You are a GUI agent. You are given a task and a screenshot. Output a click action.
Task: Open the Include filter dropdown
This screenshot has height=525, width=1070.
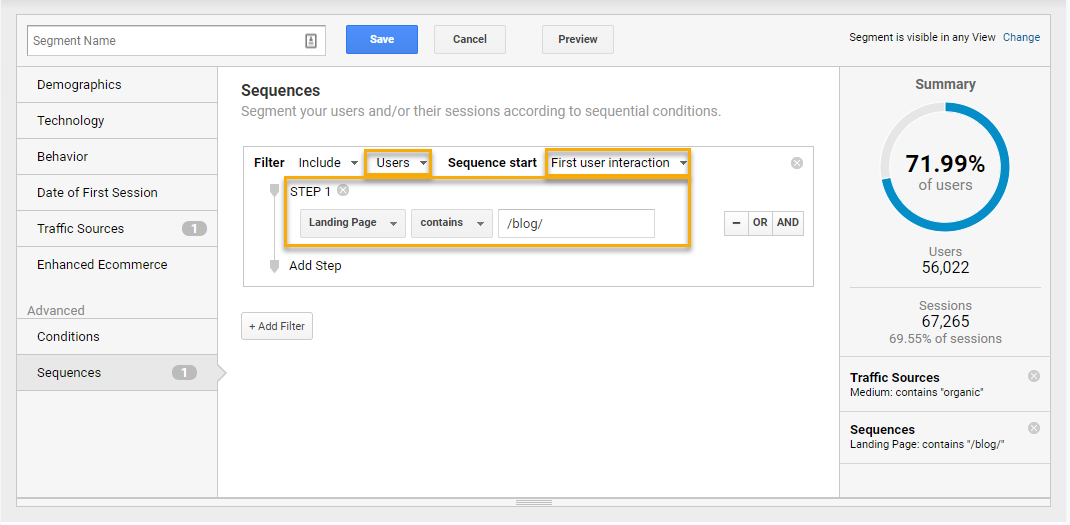328,163
